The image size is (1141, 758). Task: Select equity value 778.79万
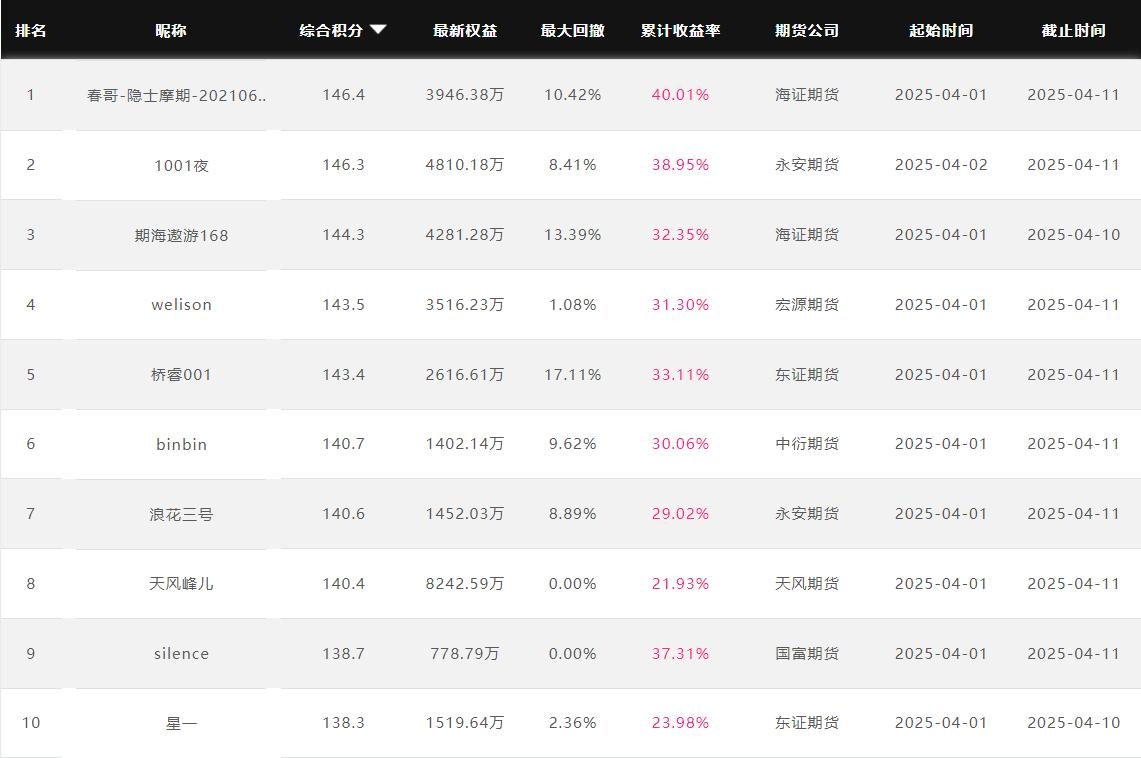pos(465,653)
